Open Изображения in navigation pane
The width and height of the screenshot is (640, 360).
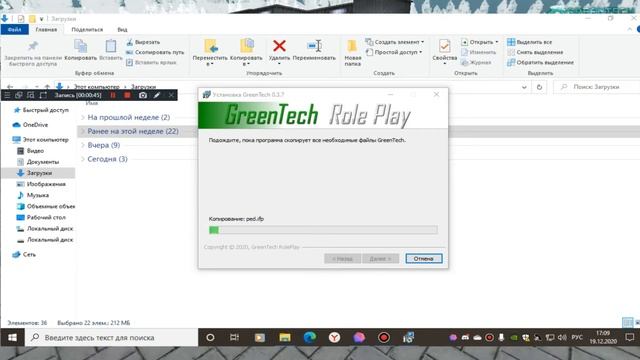[41, 184]
